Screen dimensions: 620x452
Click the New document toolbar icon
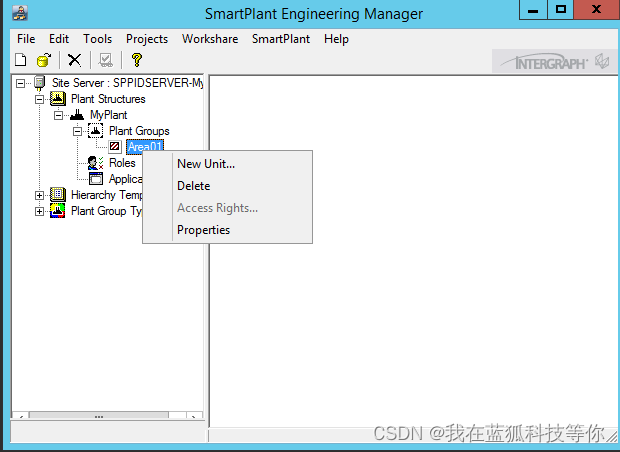tap(21, 60)
